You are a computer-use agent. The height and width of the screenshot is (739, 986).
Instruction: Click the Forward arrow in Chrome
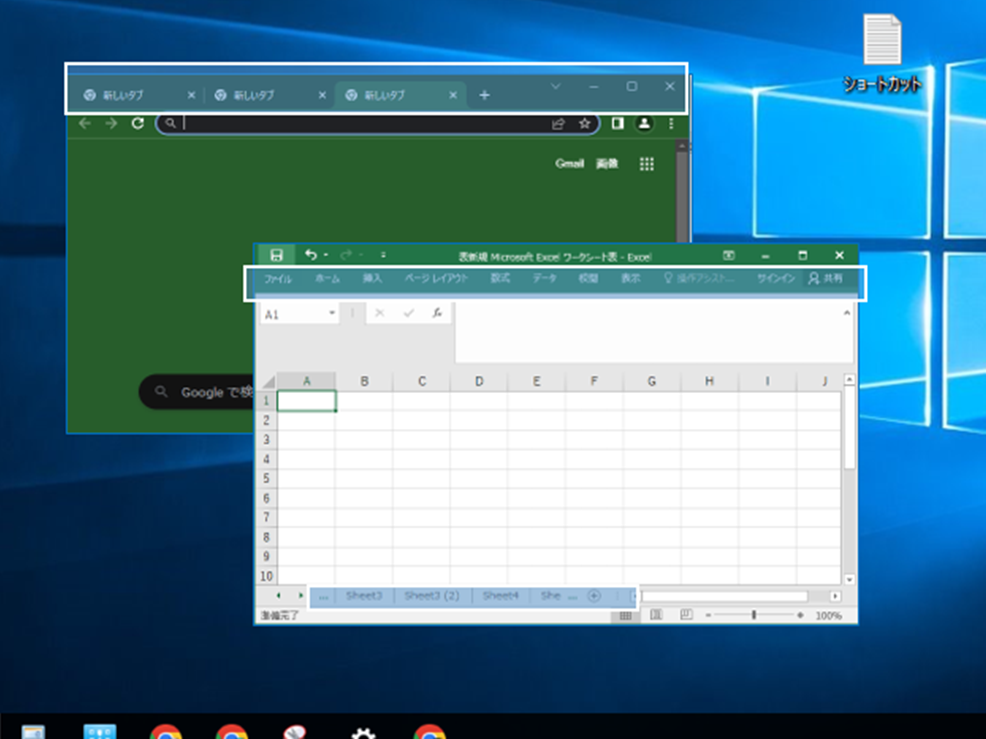point(111,123)
